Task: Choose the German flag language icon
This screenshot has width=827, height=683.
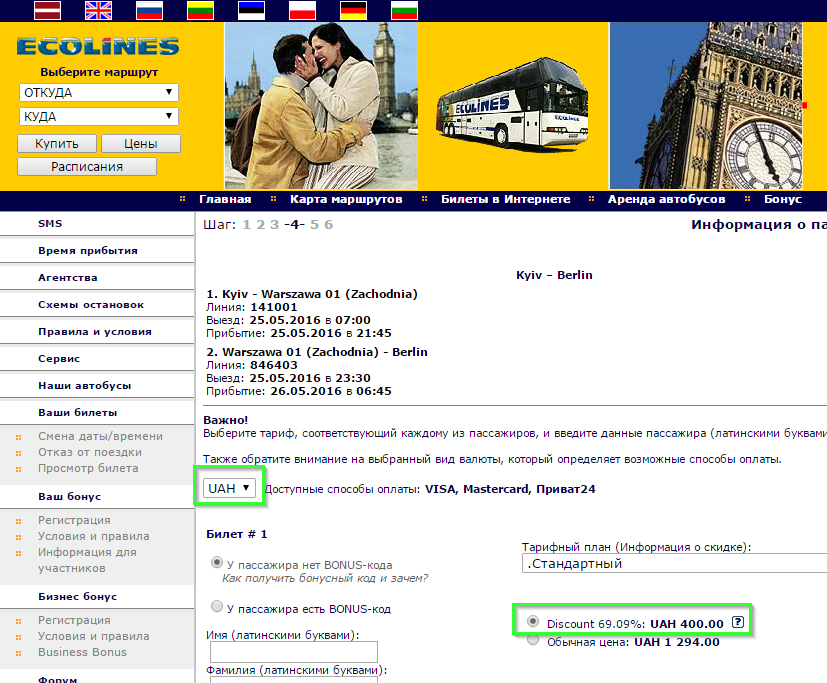Action: pos(353,10)
